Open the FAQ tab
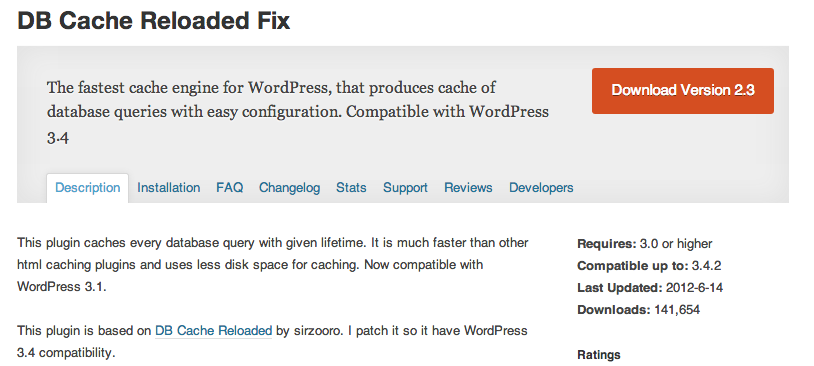Image resolution: width=814 pixels, height=366 pixels. [229, 188]
